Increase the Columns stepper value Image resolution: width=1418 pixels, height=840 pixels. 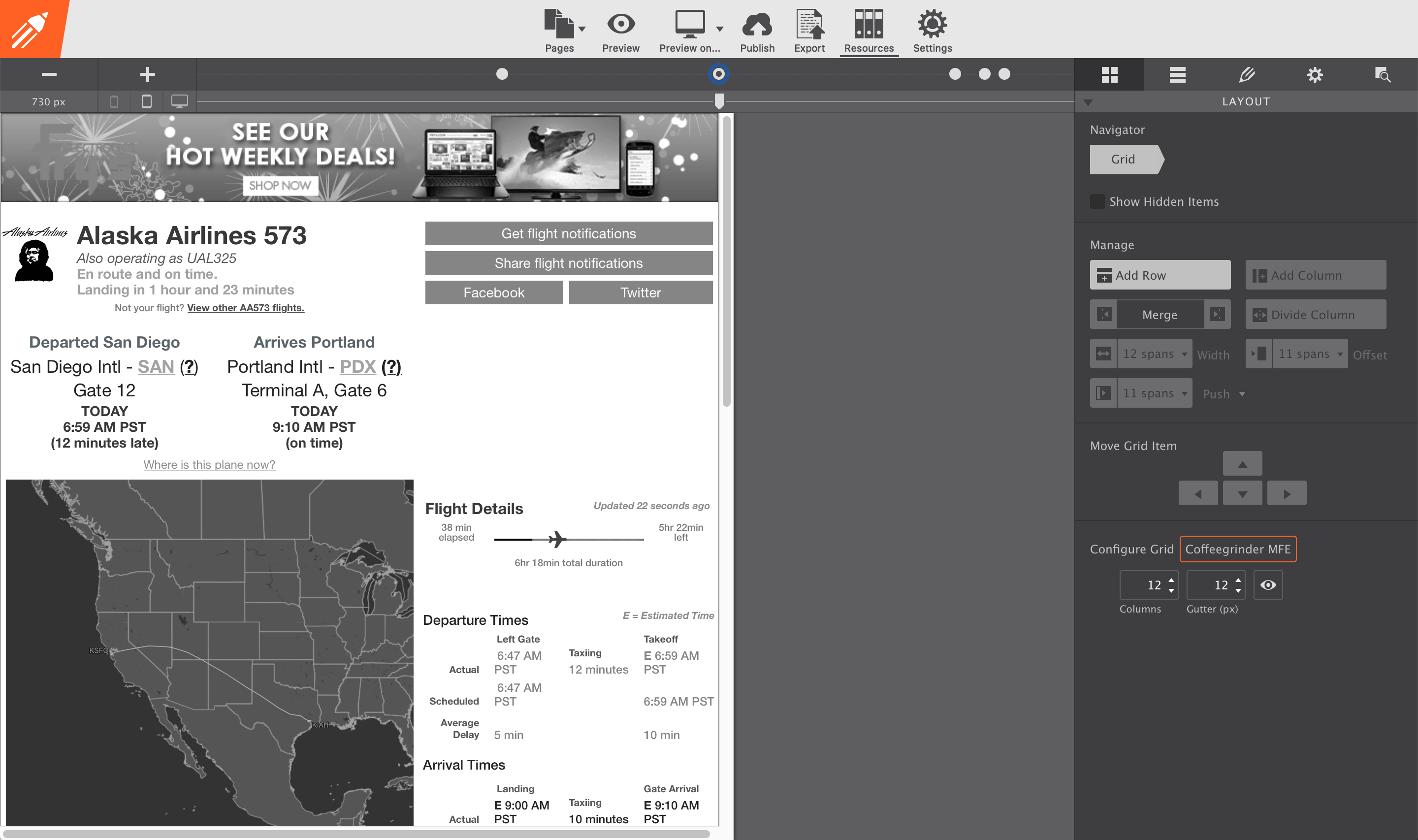(x=1171, y=580)
